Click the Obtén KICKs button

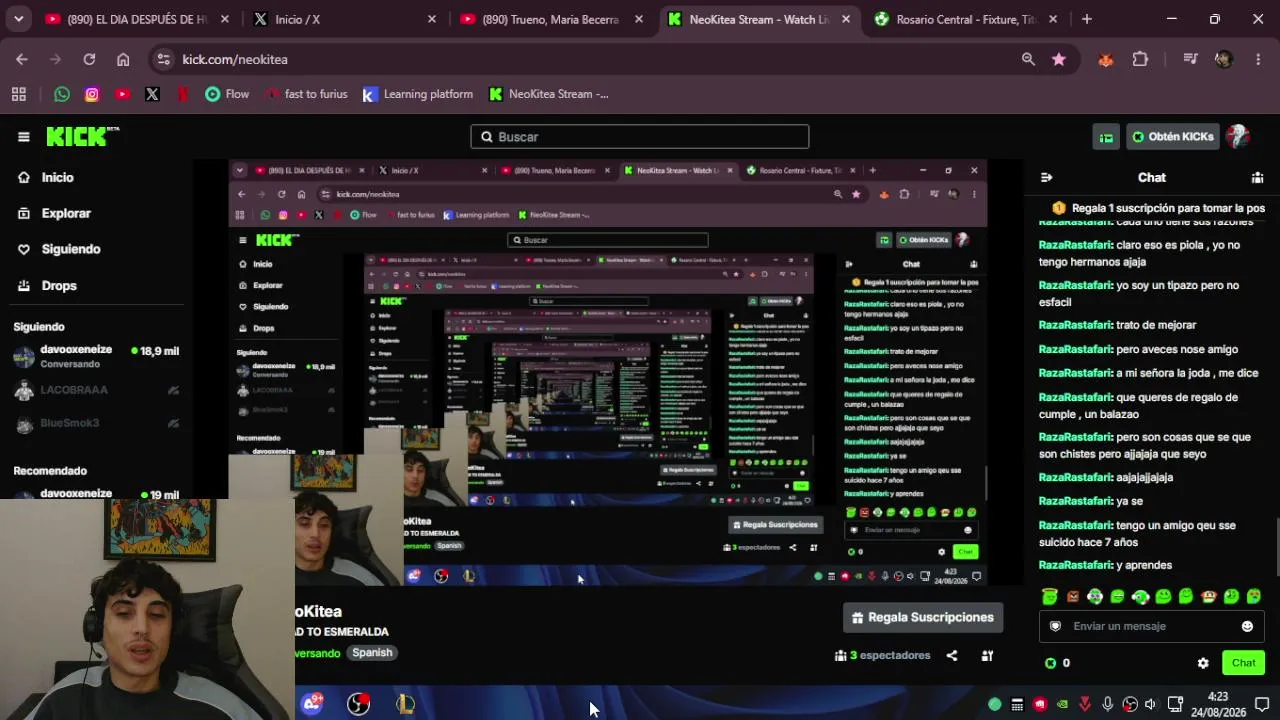pos(1172,137)
